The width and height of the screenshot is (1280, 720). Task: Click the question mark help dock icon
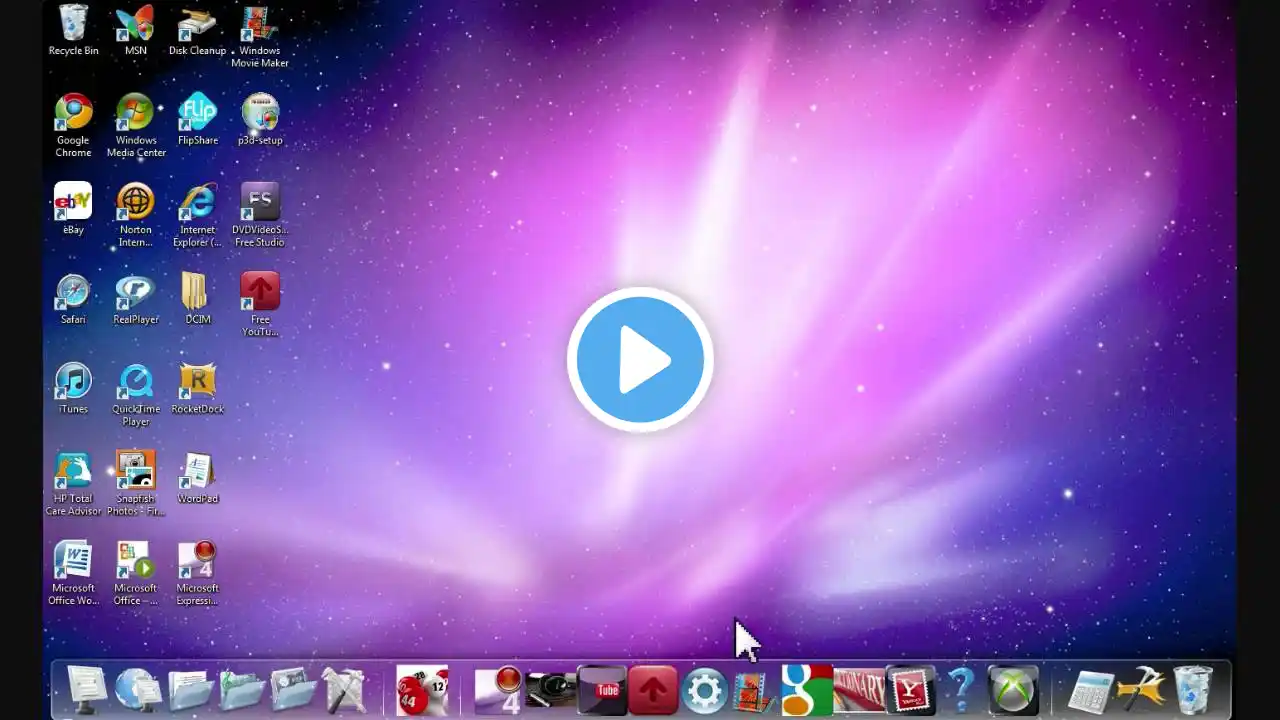960,690
